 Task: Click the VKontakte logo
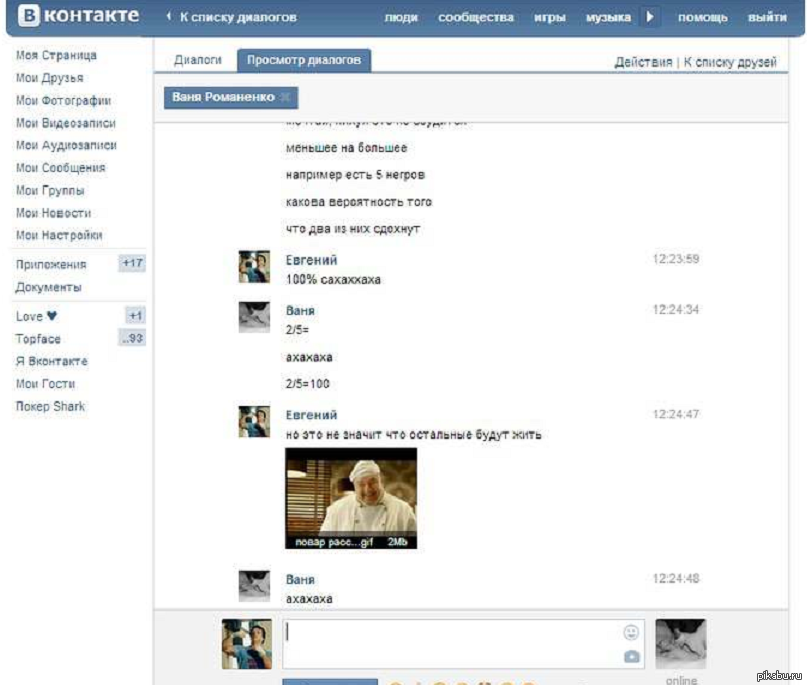click(x=75, y=17)
